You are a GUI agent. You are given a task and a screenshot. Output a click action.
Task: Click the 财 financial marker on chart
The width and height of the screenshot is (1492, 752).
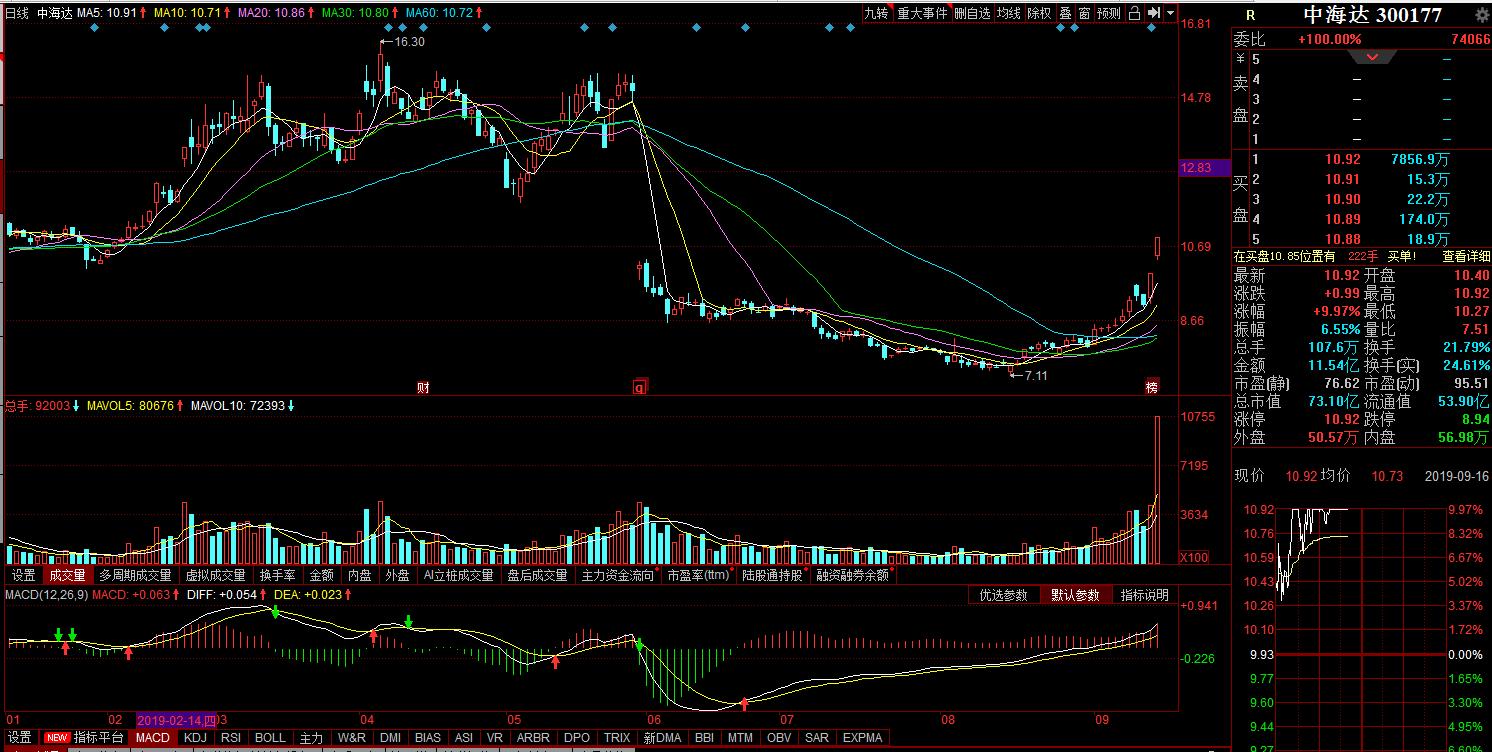point(422,387)
